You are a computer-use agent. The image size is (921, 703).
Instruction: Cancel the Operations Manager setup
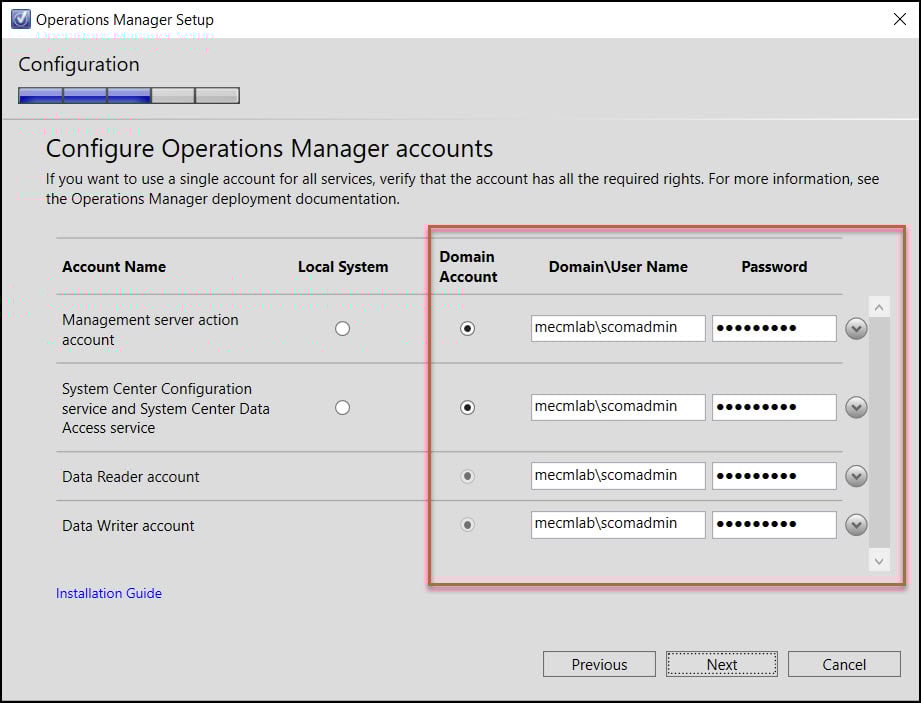tap(844, 664)
